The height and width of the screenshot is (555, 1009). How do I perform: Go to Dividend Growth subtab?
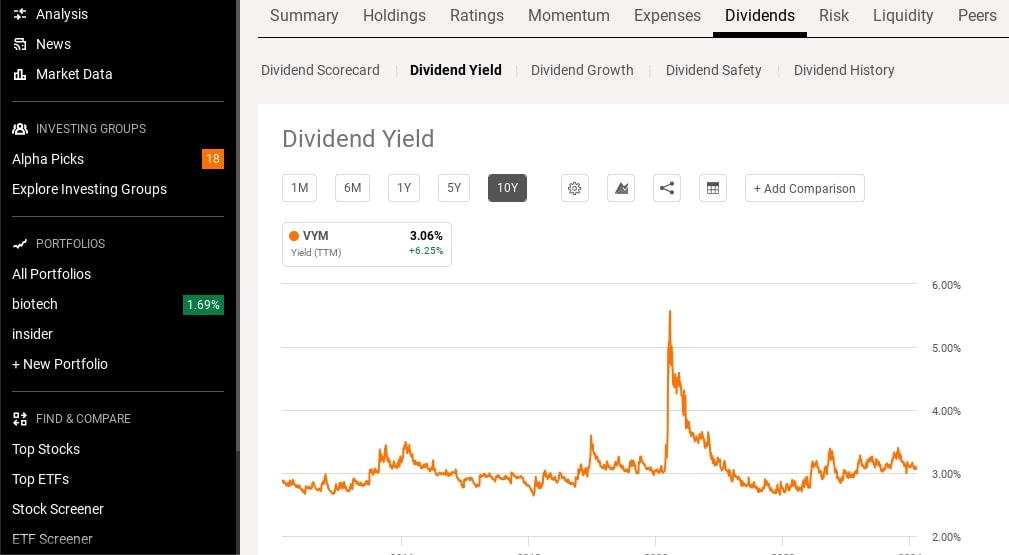tap(582, 70)
